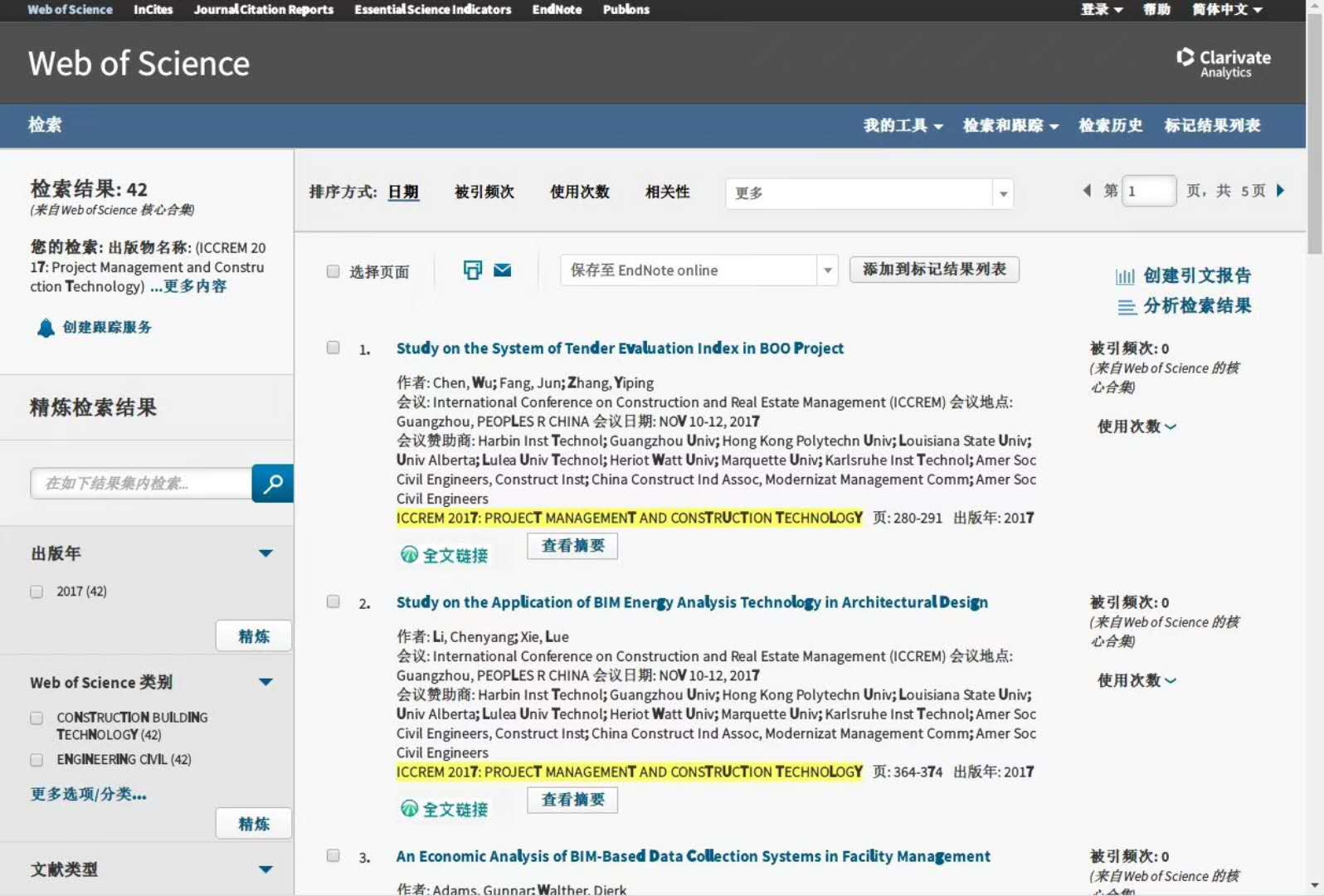Viewport: 1324px width, 896px height.
Task: Click the print/copy icon beside the select-page checkbox
Action: click(x=472, y=270)
